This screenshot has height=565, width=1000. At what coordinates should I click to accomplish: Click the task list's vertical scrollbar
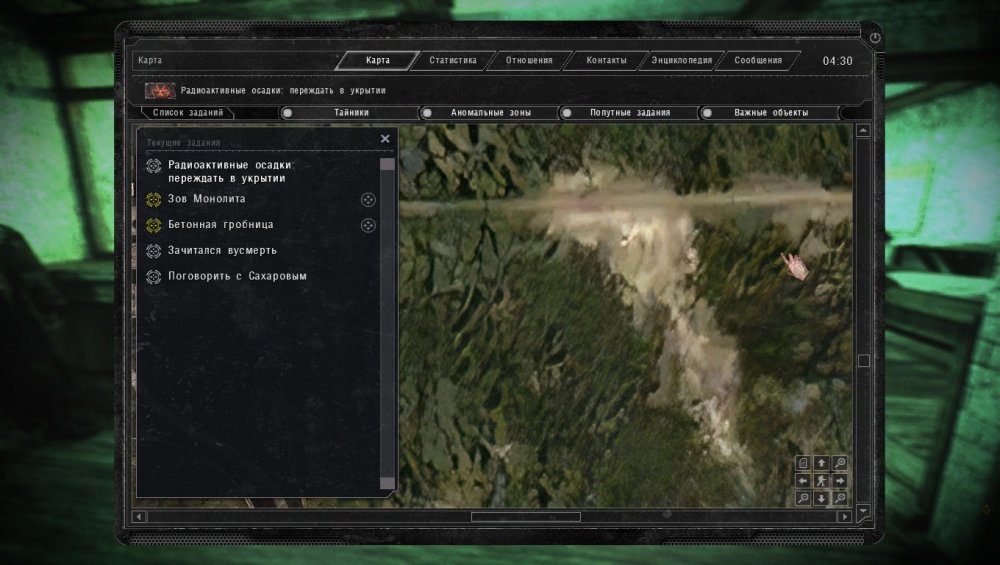pyautogui.click(x=387, y=323)
